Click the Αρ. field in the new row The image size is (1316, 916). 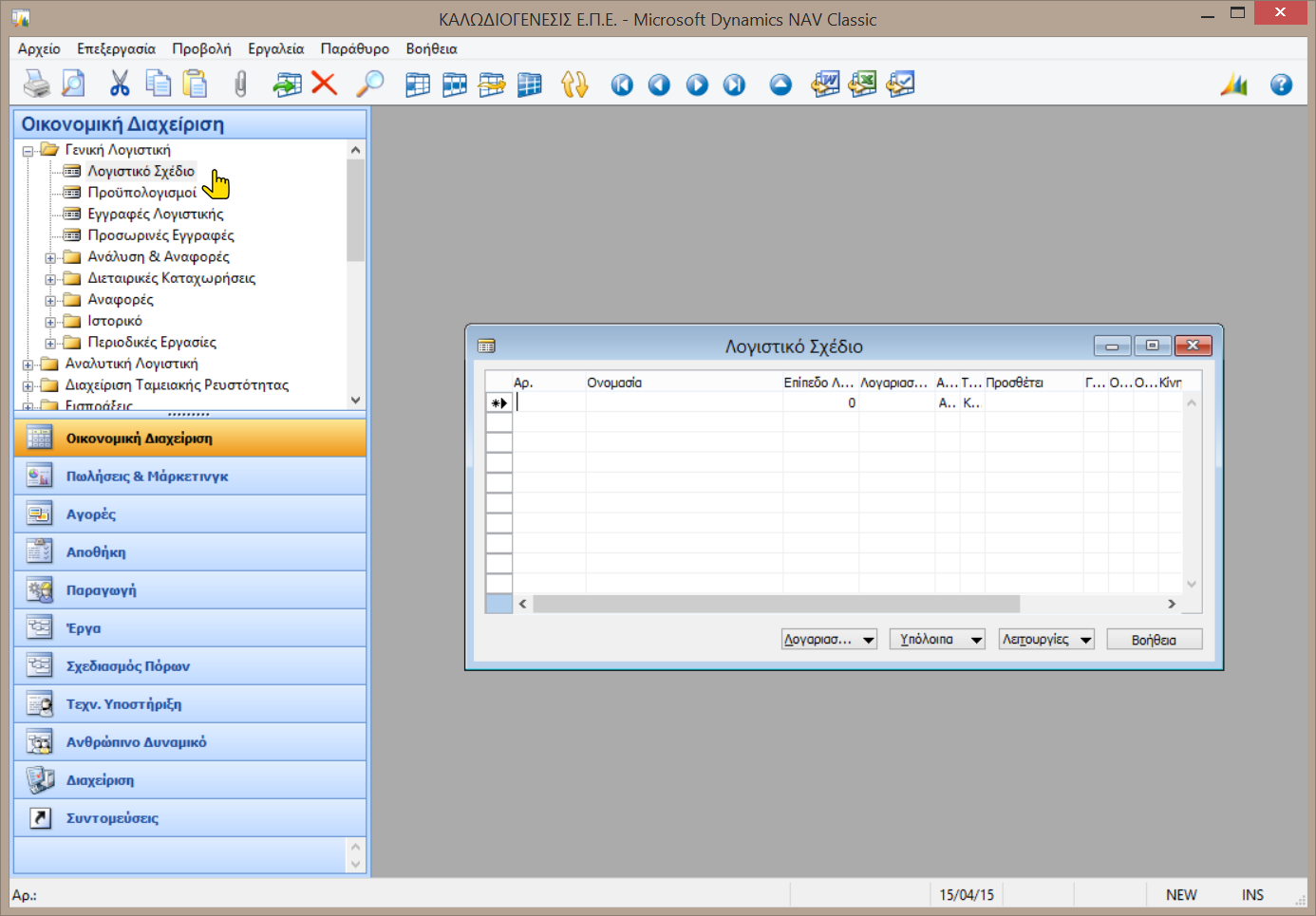pyautogui.click(x=549, y=403)
